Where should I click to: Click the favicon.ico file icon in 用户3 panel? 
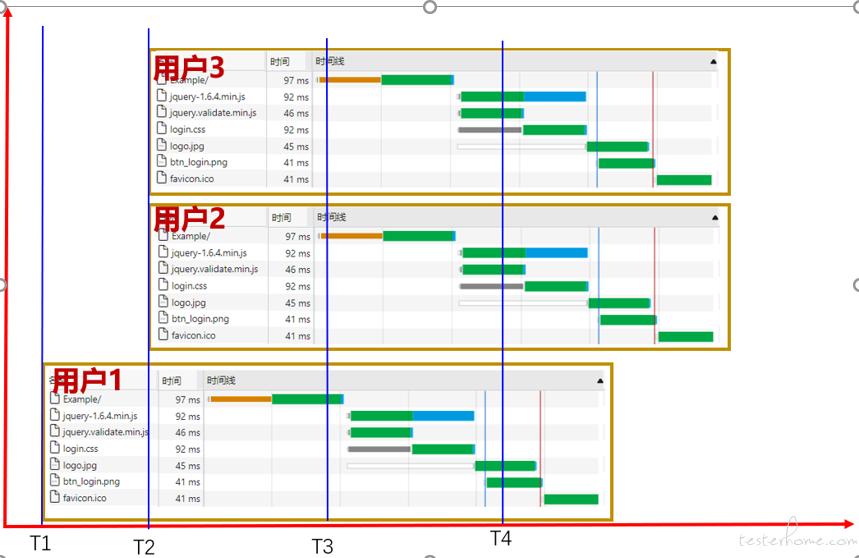[x=161, y=179]
